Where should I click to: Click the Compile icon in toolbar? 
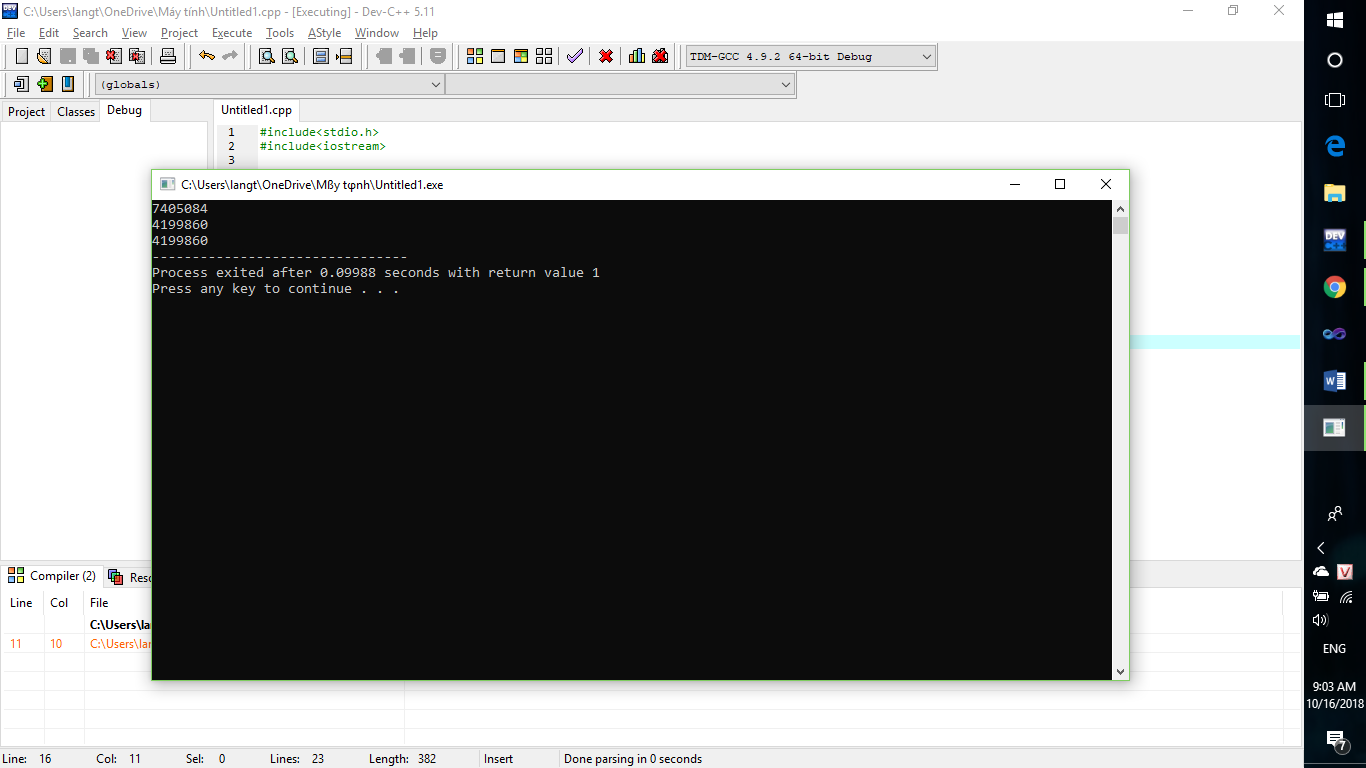pos(475,56)
